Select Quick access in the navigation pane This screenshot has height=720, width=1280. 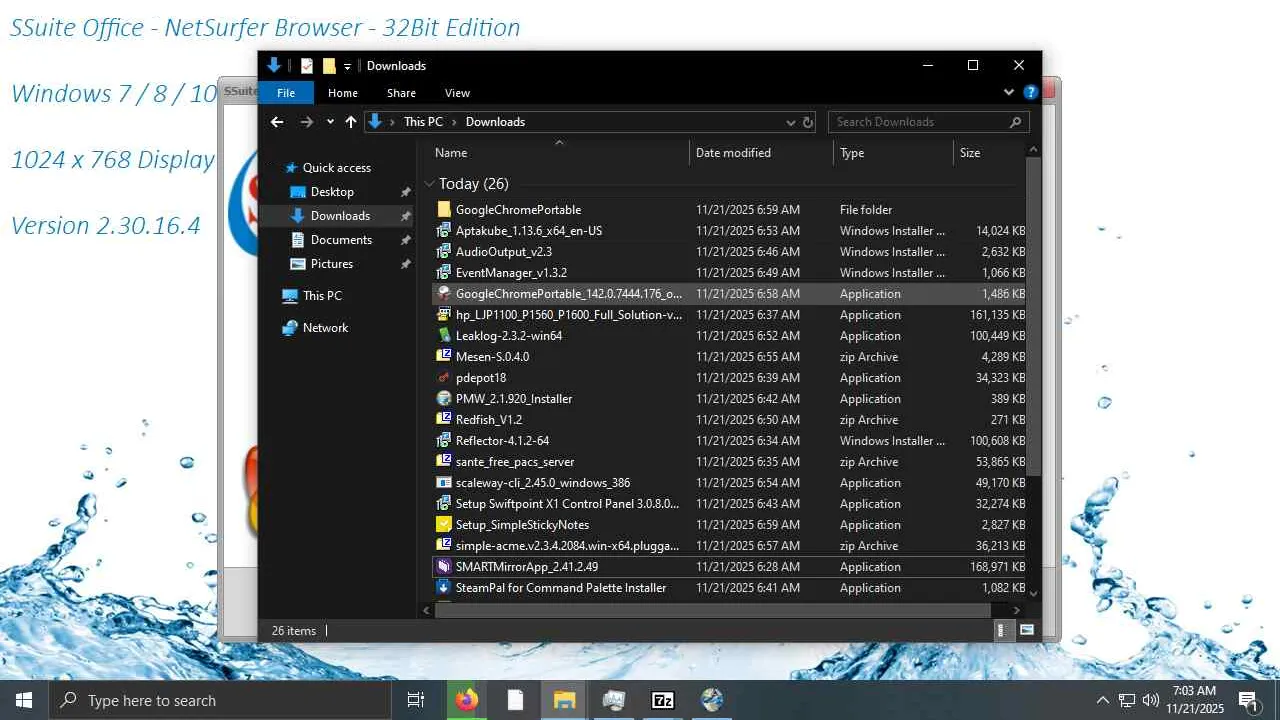click(337, 168)
